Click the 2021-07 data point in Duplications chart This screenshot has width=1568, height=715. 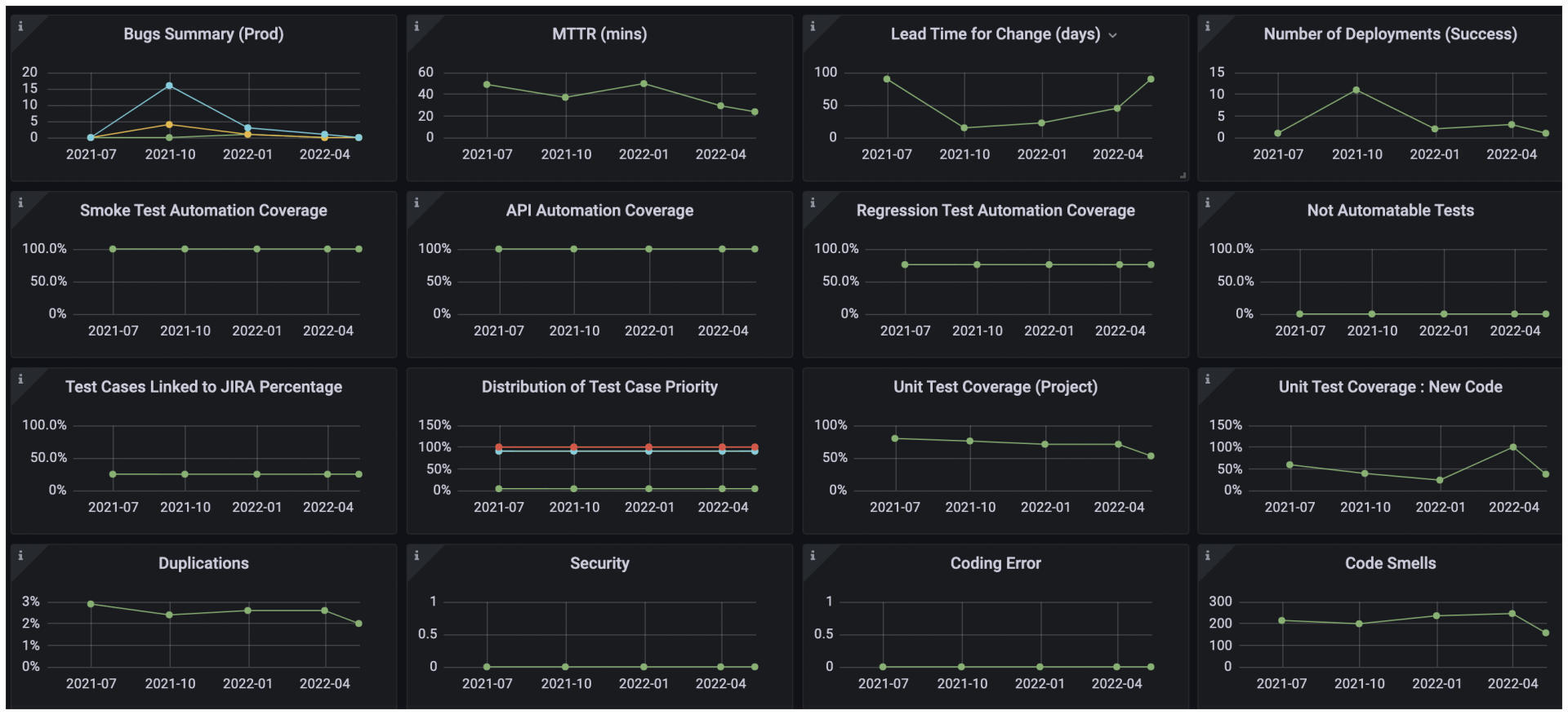[x=91, y=604]
